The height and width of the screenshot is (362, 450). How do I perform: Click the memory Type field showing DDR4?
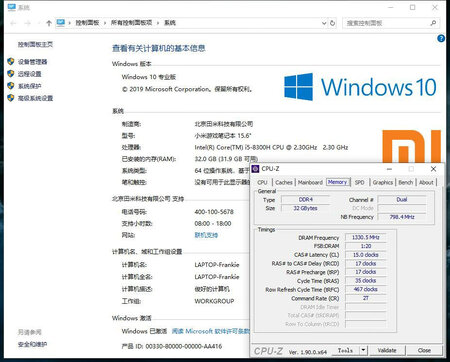[x=306, y=199]
